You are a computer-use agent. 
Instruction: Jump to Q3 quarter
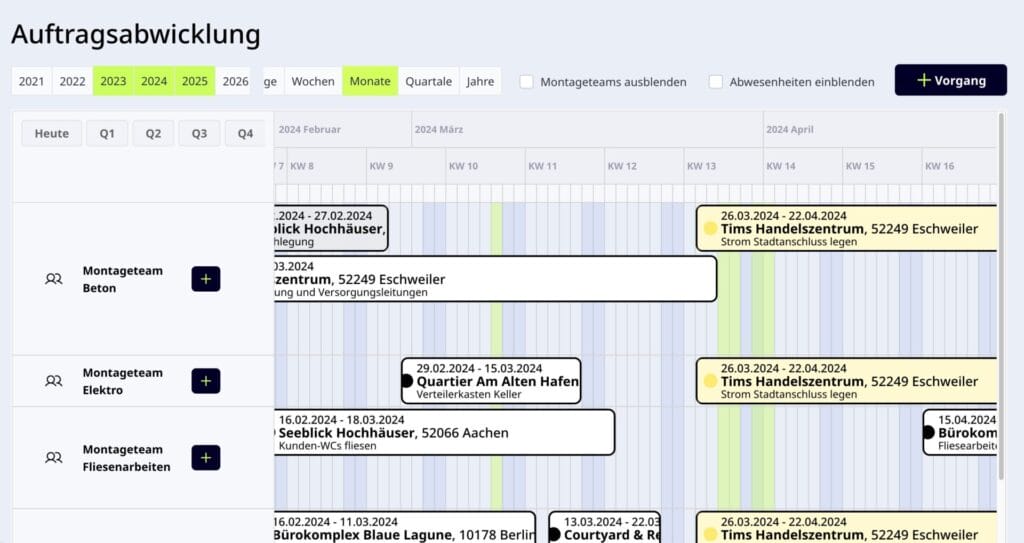(x=199, y=134)
